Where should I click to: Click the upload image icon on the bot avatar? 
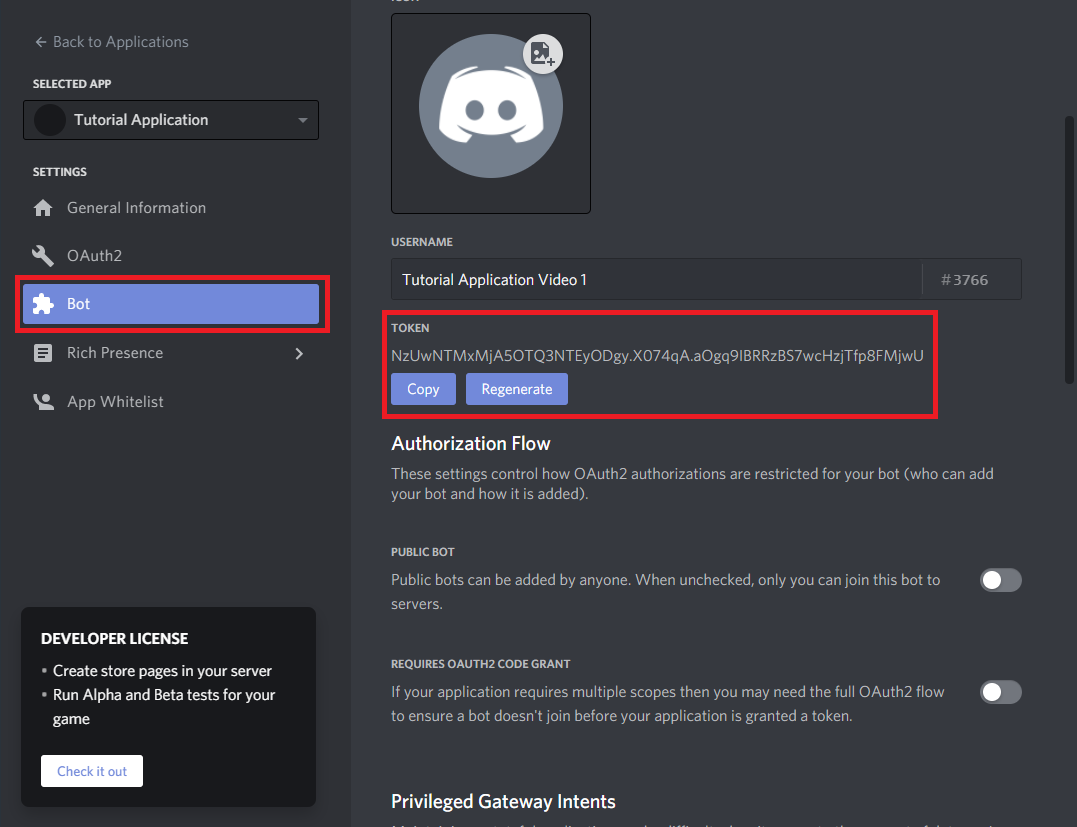coord(543,54)
